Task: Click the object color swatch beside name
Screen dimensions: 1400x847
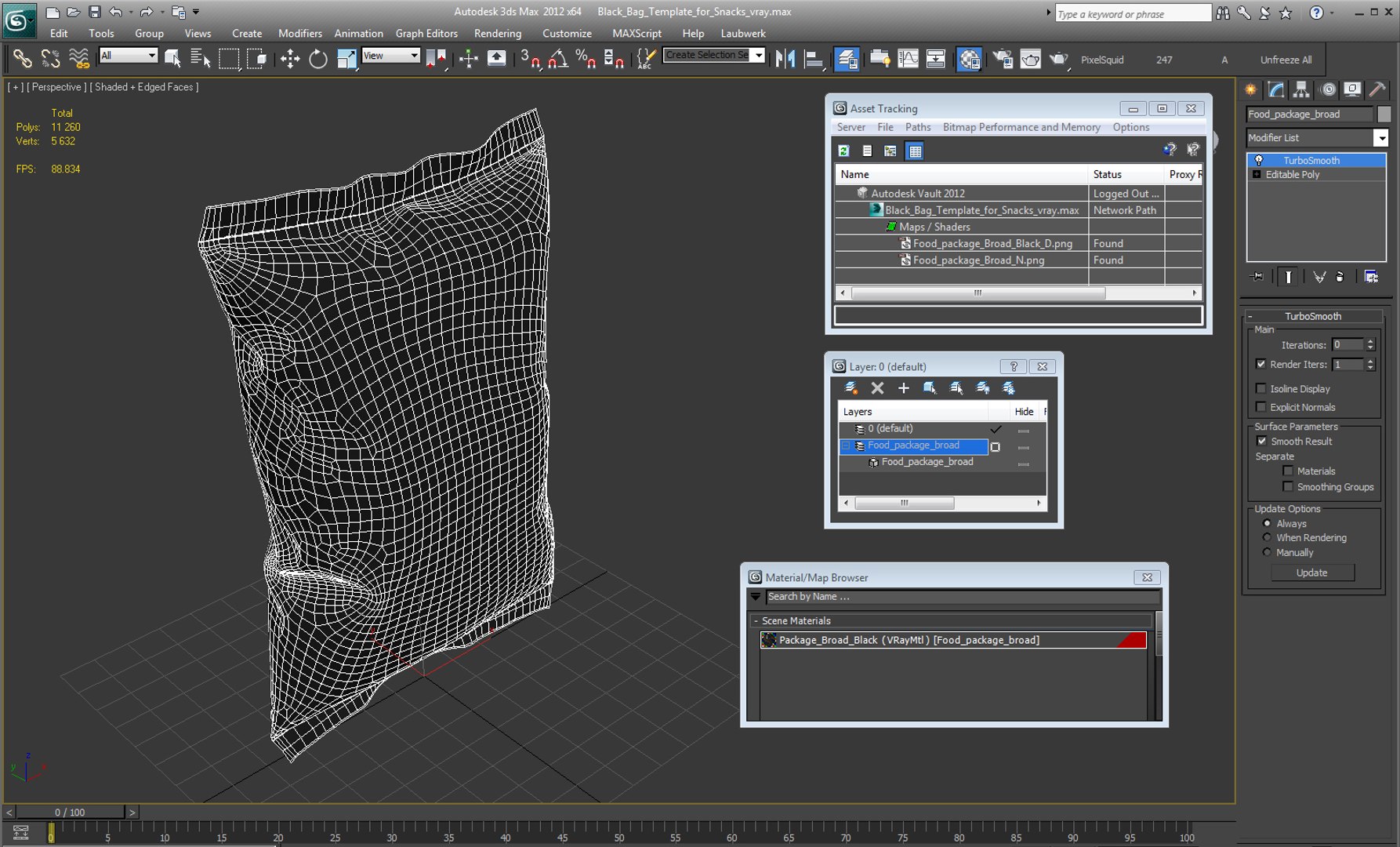Action: tap(1384, 115)
